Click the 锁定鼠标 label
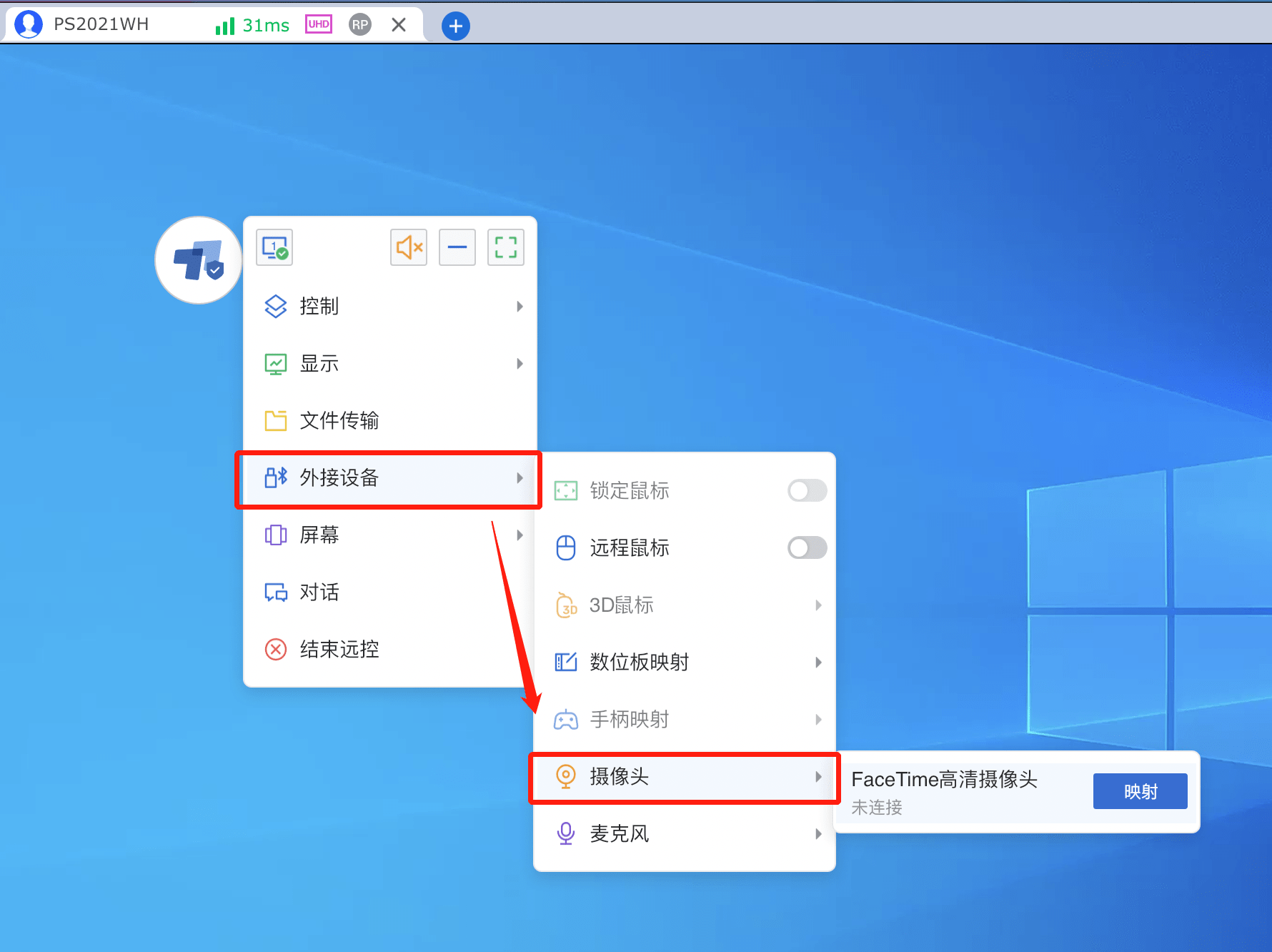Viewport: 1272px width, 952px height. point(630,490)
